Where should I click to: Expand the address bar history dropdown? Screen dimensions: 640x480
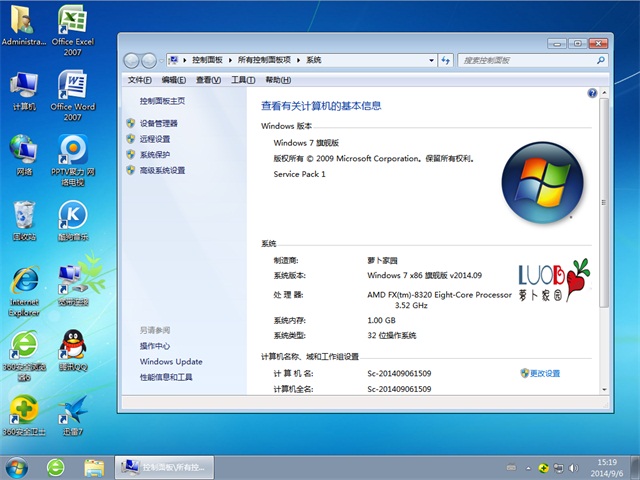431,60
